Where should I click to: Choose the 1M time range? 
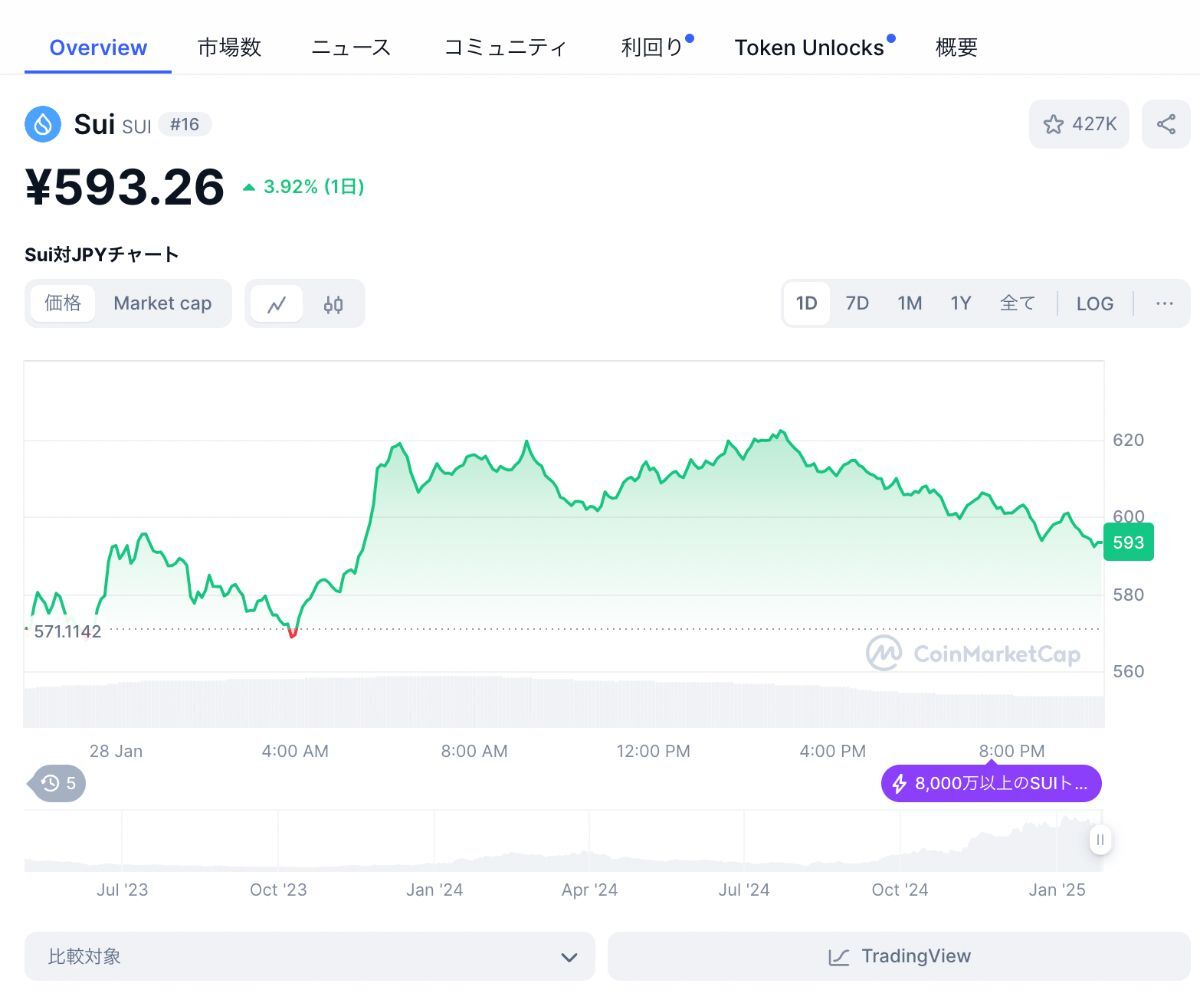[909, 303]
